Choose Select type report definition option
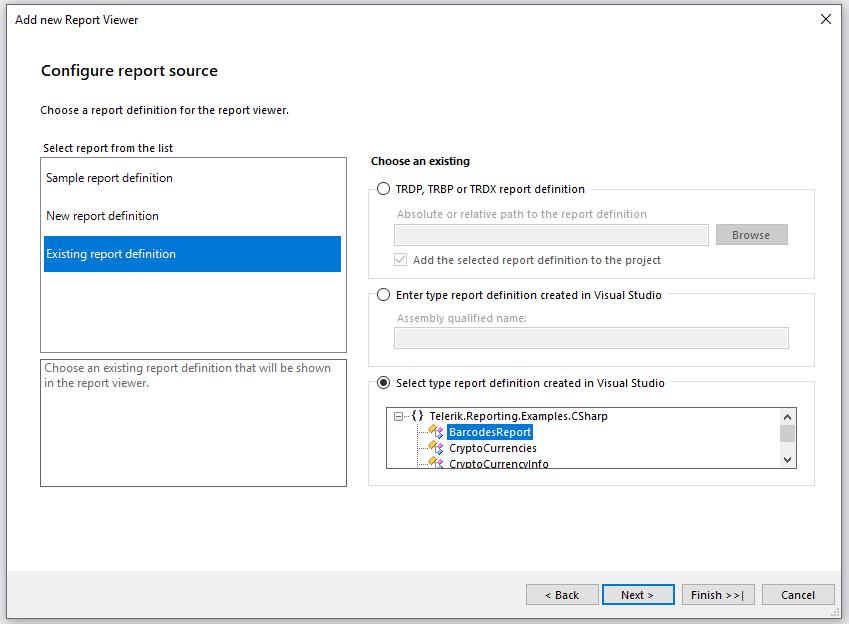 click(x=383, y=382)
